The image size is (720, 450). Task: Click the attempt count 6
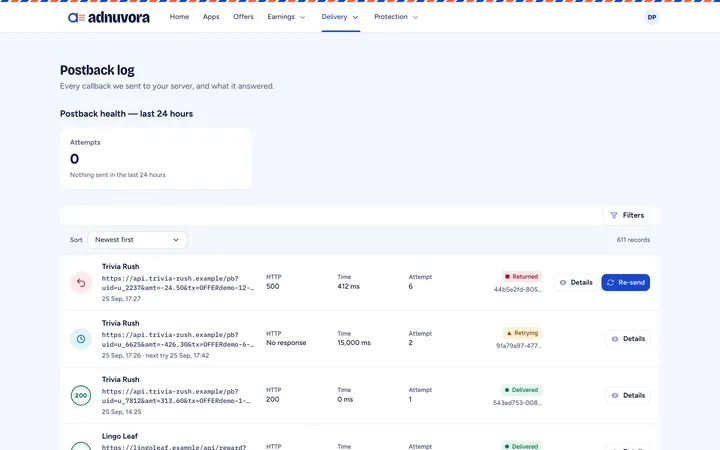click(x=411, y=287)
